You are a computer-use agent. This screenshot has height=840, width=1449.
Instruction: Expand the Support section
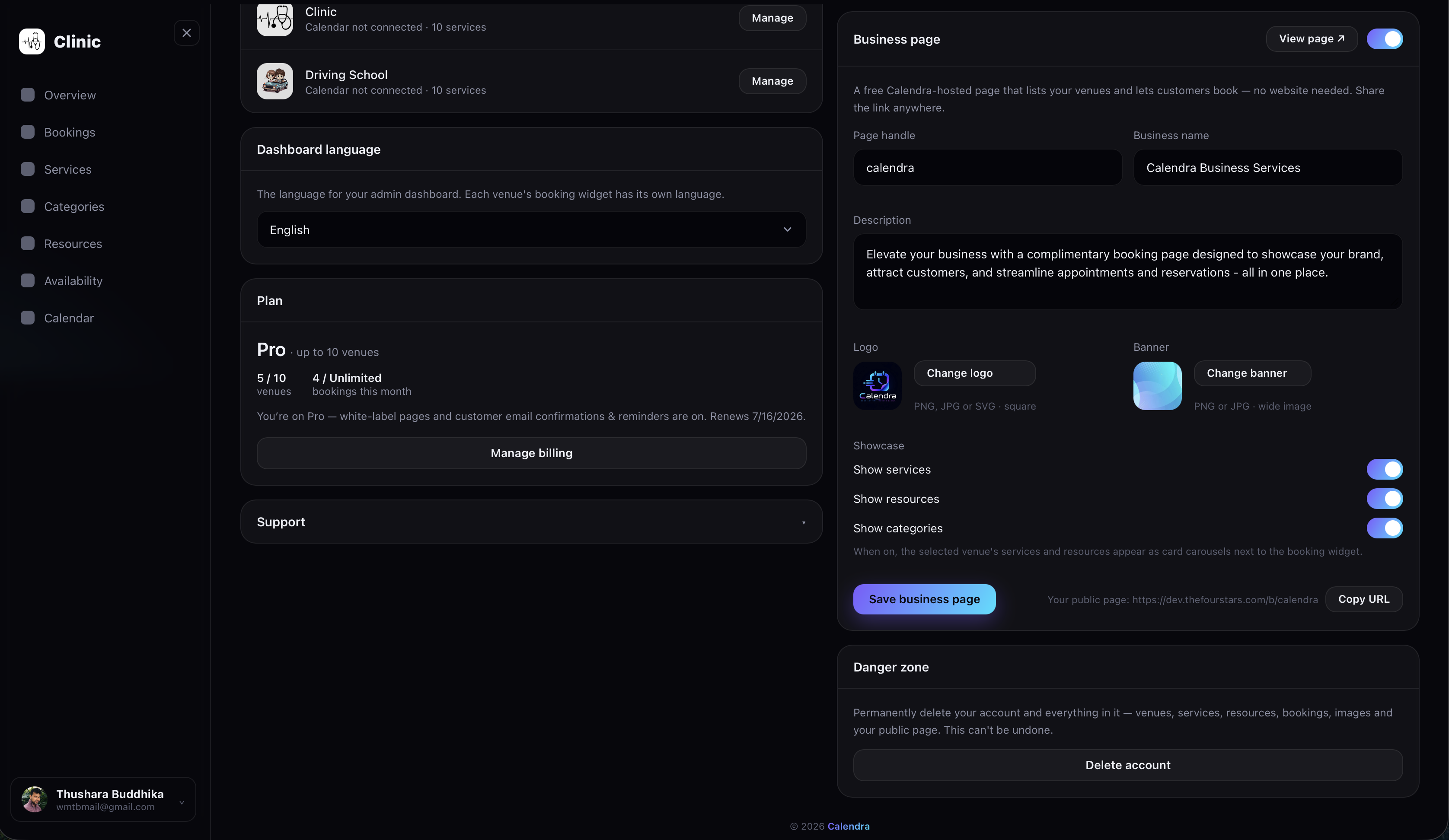point(531,522)
